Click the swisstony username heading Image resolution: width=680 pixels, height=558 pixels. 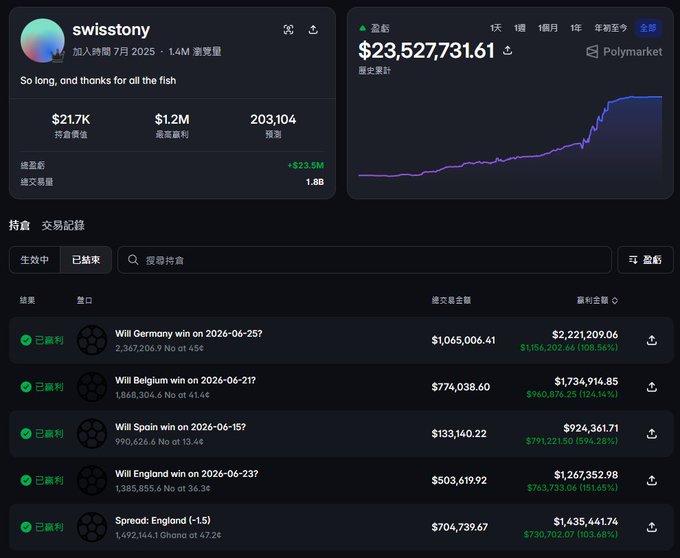[111, 29]
